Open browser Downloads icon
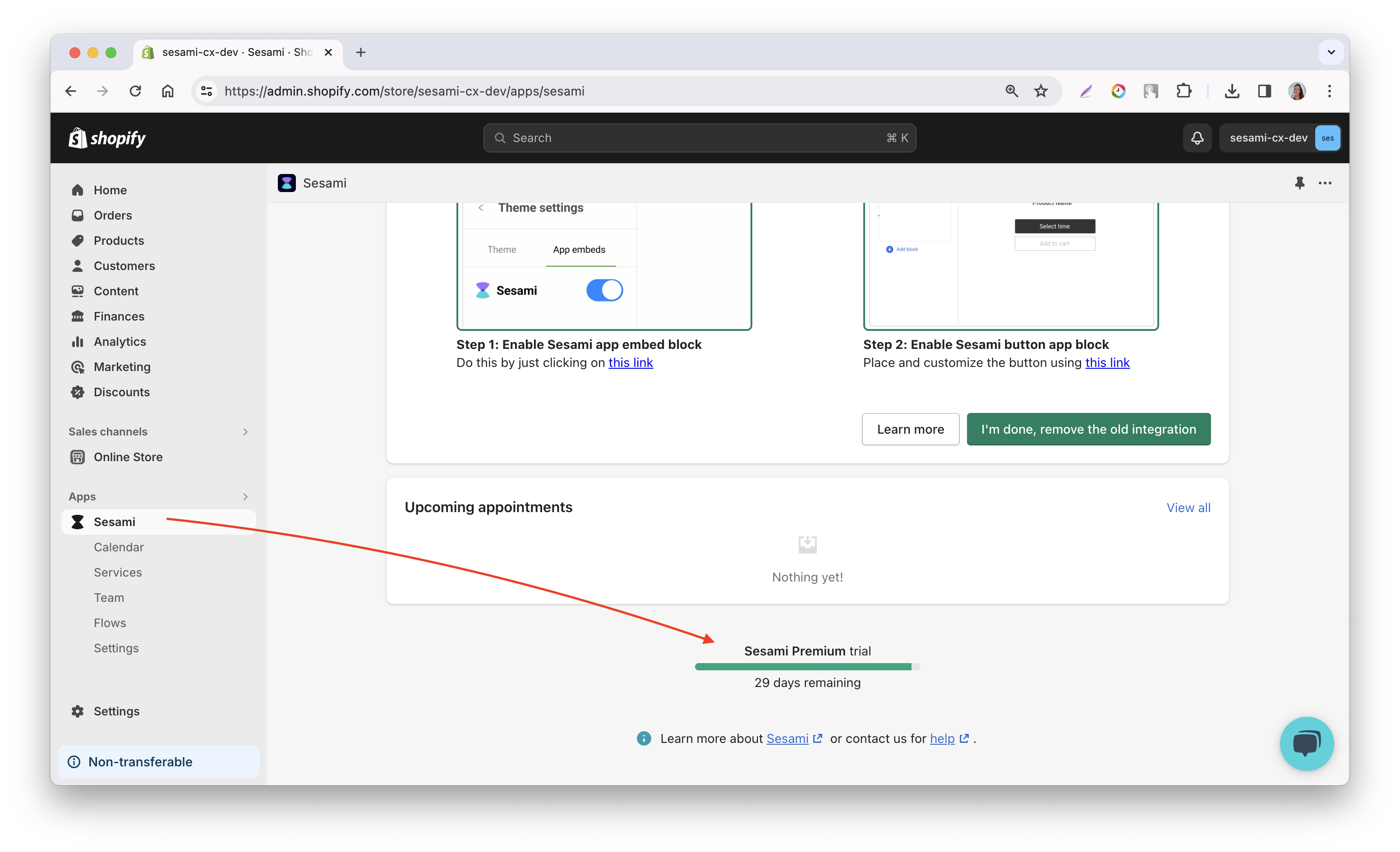 coord(1232,91)
